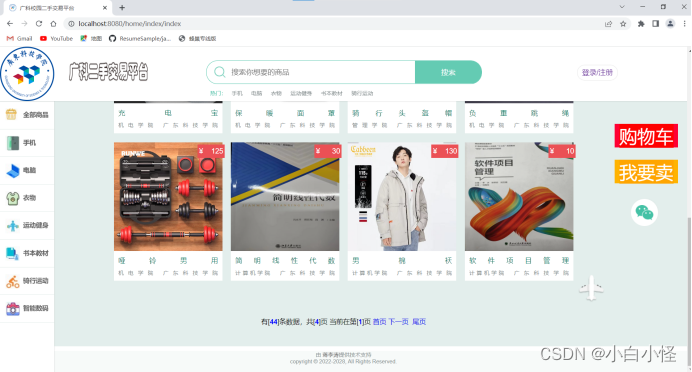Select 骑行运动 category in the sidebar

[x=35, y=281]
